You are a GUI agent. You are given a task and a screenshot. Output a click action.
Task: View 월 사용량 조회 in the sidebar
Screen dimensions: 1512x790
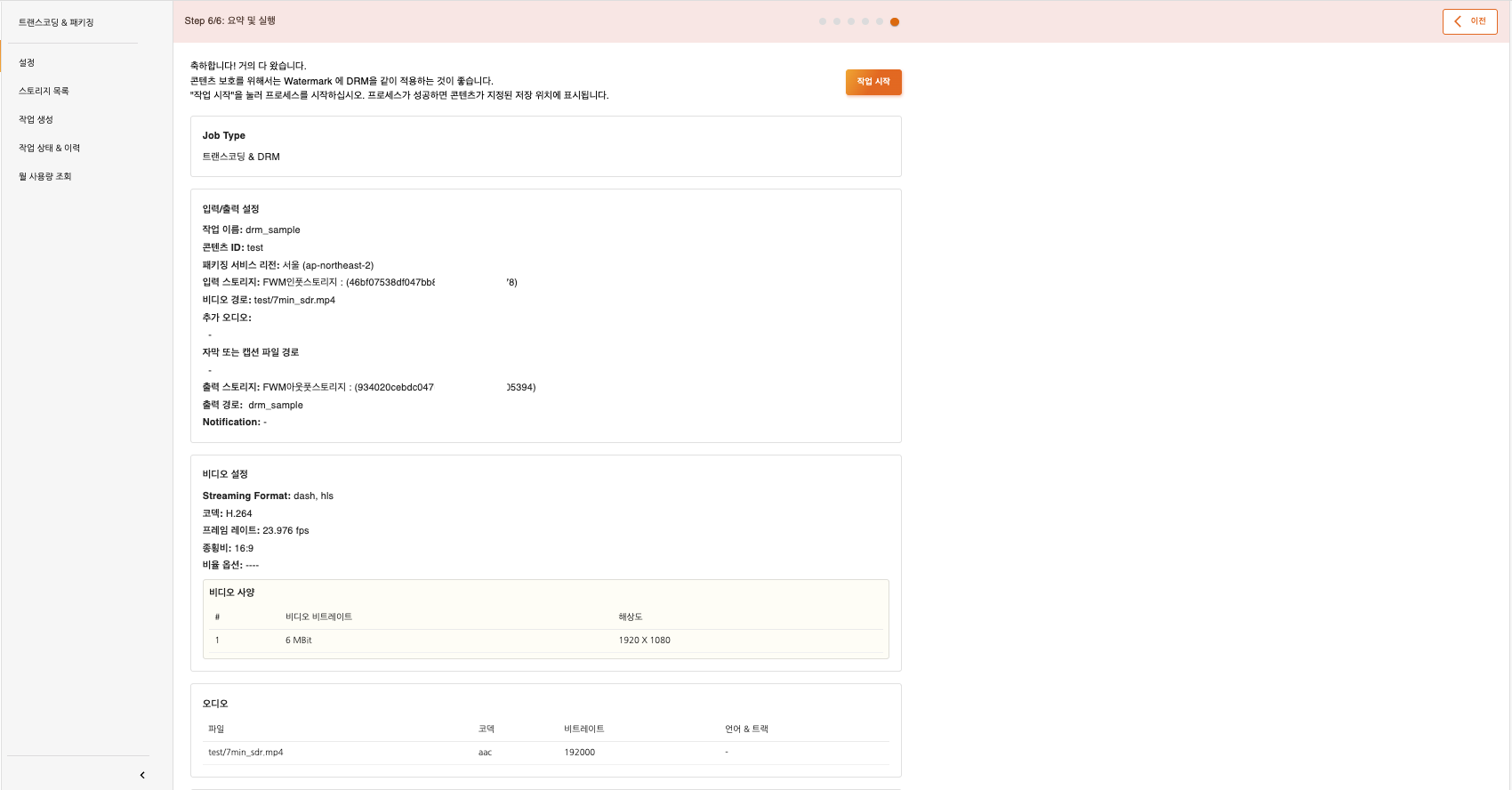tap(44, 177)
